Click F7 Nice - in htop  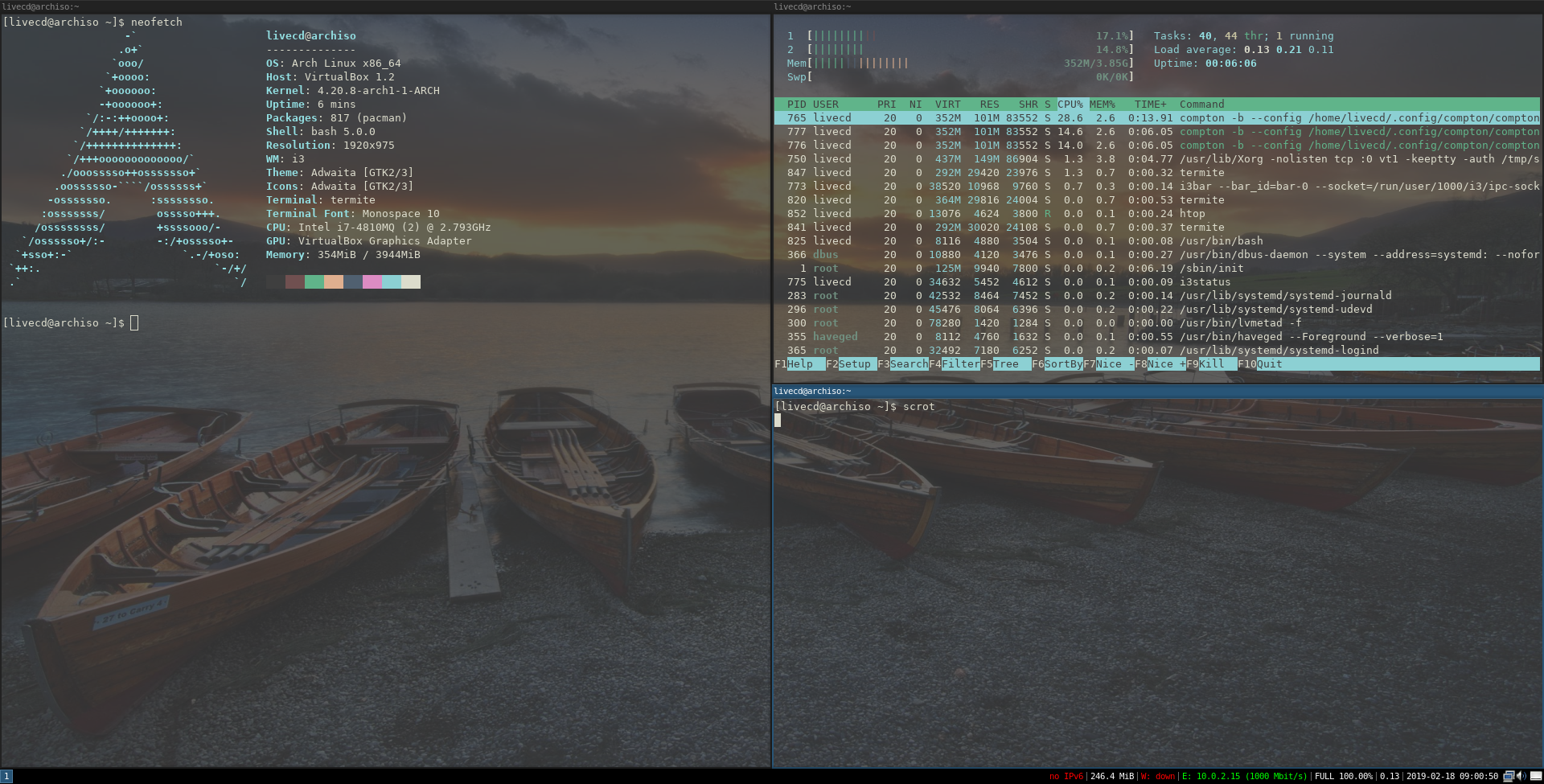(1109, 364)
